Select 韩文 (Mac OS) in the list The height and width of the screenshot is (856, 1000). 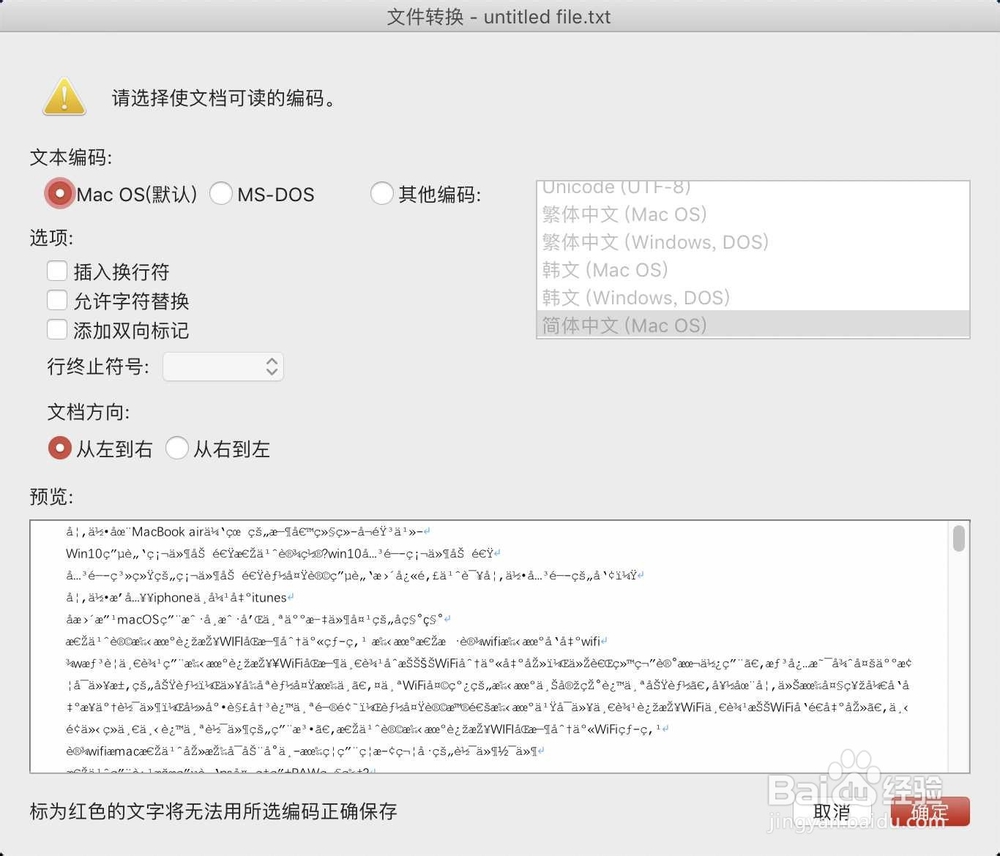click(753, 270)
